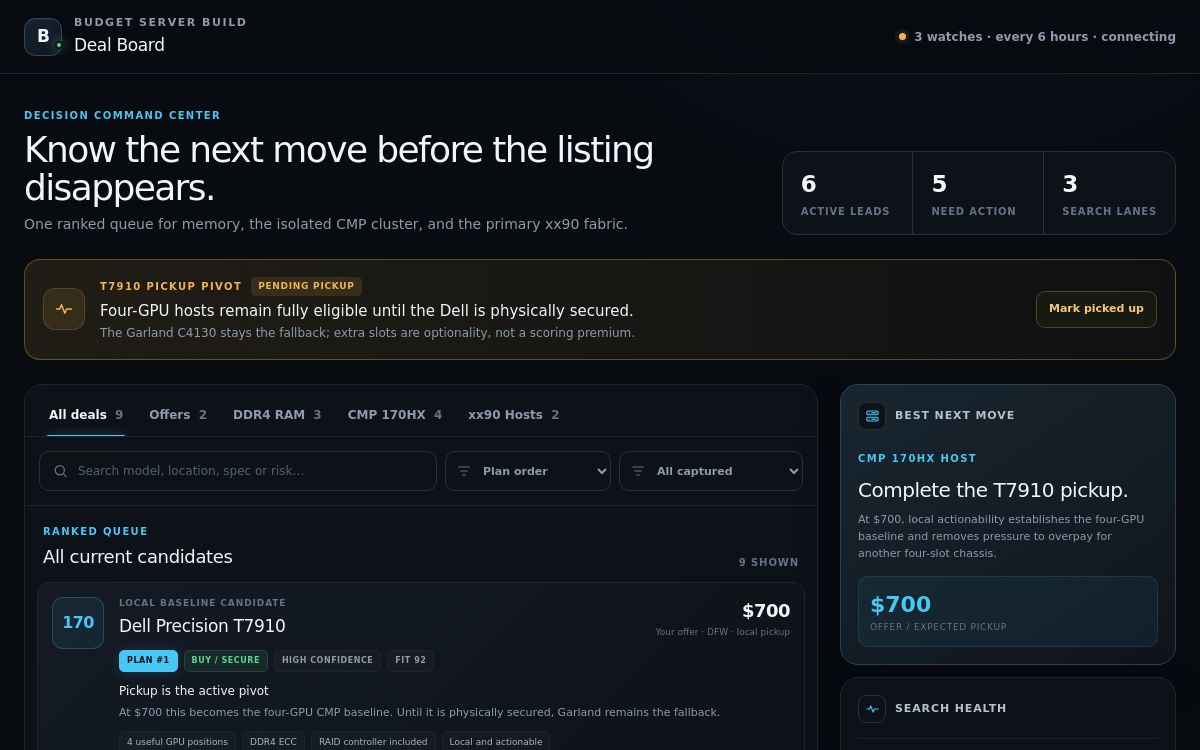This screenshot has height=750, width=1200.
Task: Open the CMP 170HX tab
Action: click(x=395, y=415)
